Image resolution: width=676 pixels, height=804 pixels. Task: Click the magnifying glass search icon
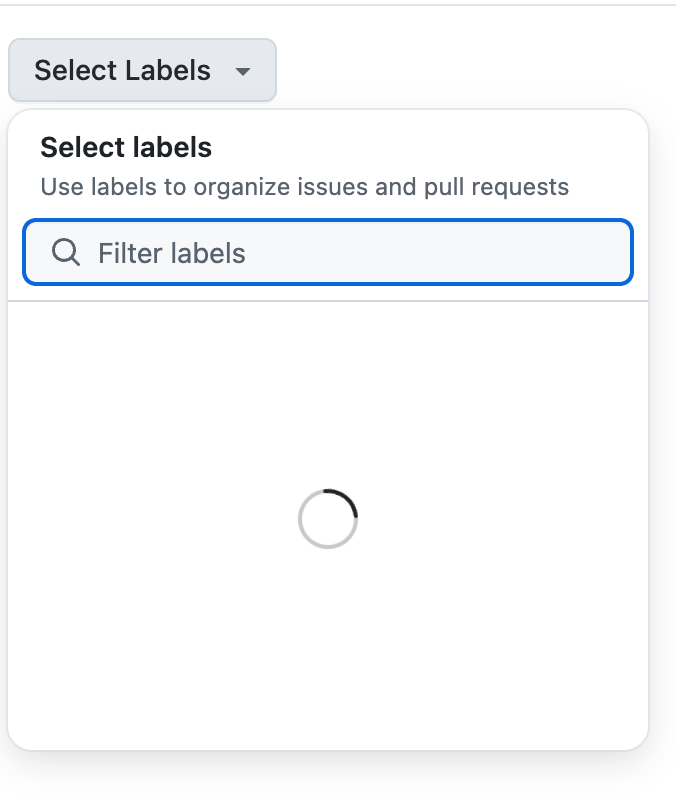click(x=66, y=253)
